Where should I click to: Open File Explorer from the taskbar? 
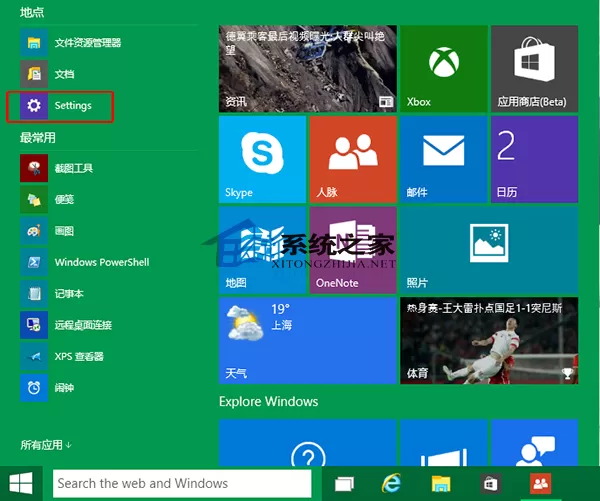[441, 483]
